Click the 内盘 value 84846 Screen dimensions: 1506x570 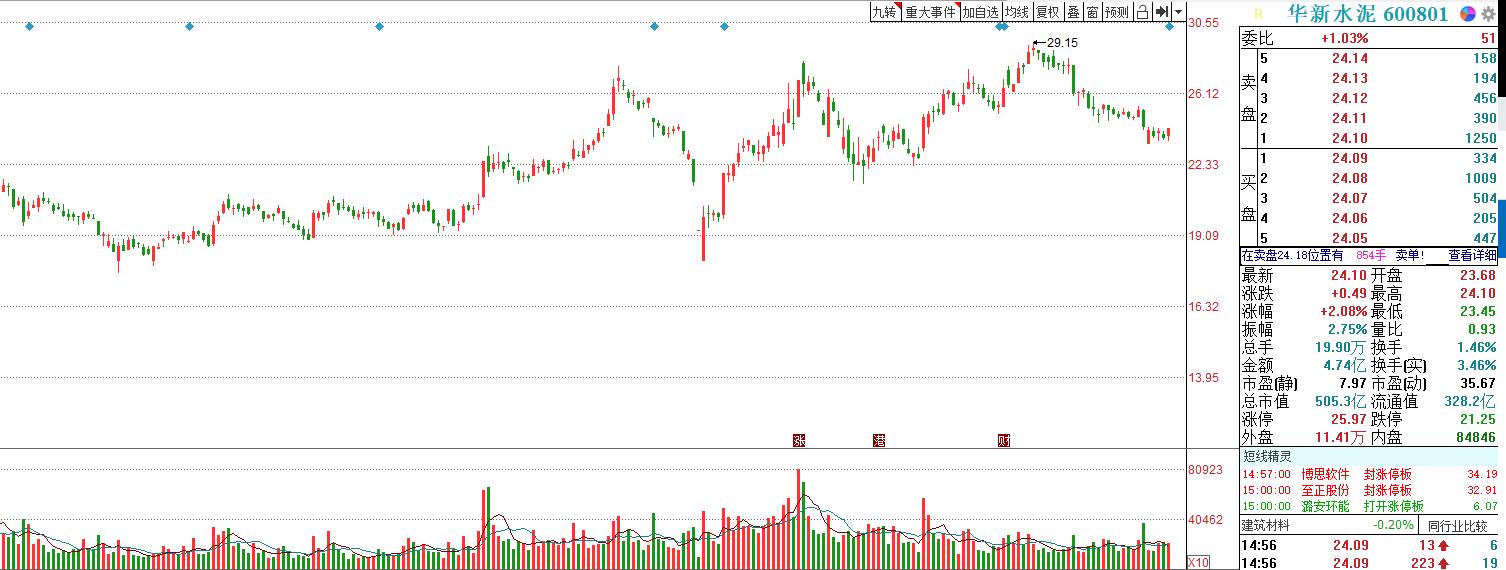tap(1477, 437)
